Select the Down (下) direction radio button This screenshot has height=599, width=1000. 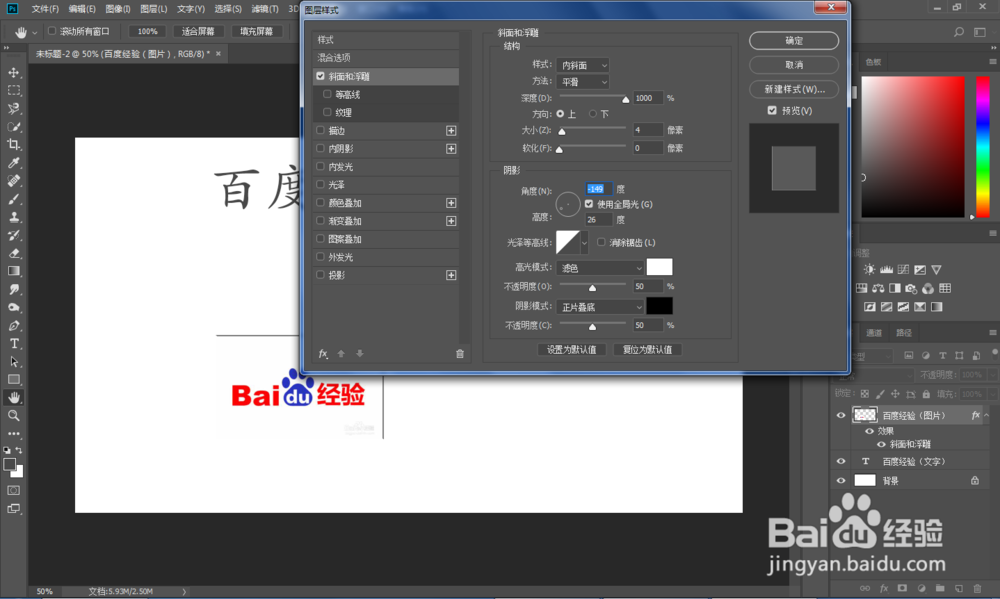pyautogui.click(x=593, y=114)
